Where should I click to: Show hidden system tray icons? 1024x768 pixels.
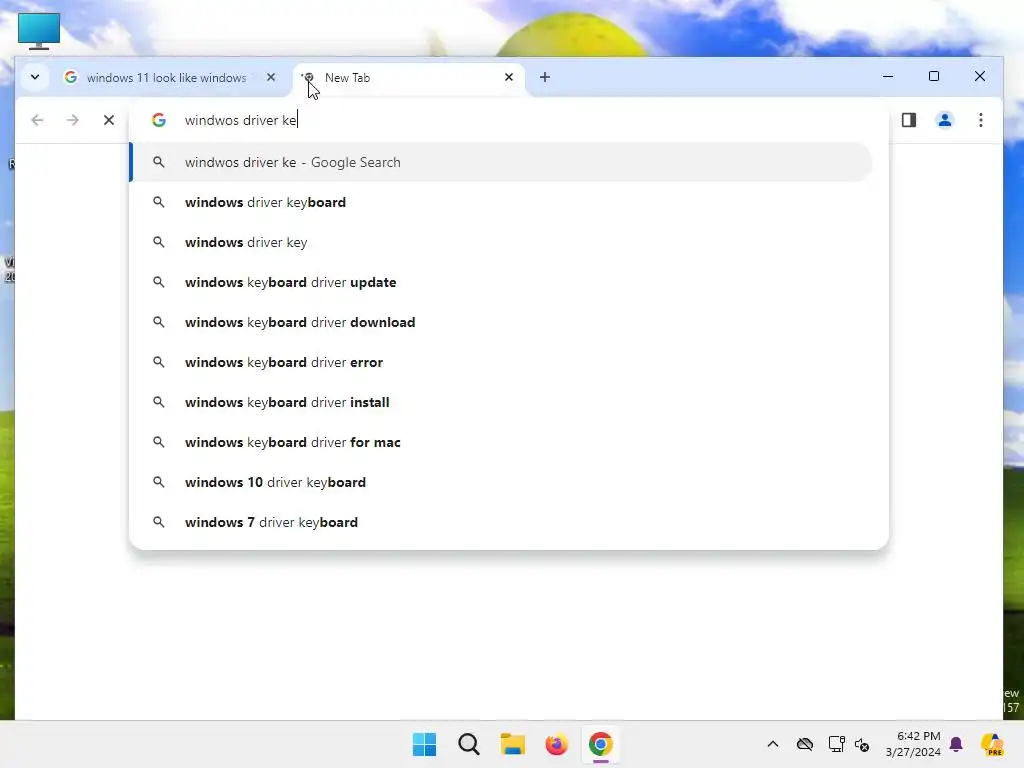773,744
